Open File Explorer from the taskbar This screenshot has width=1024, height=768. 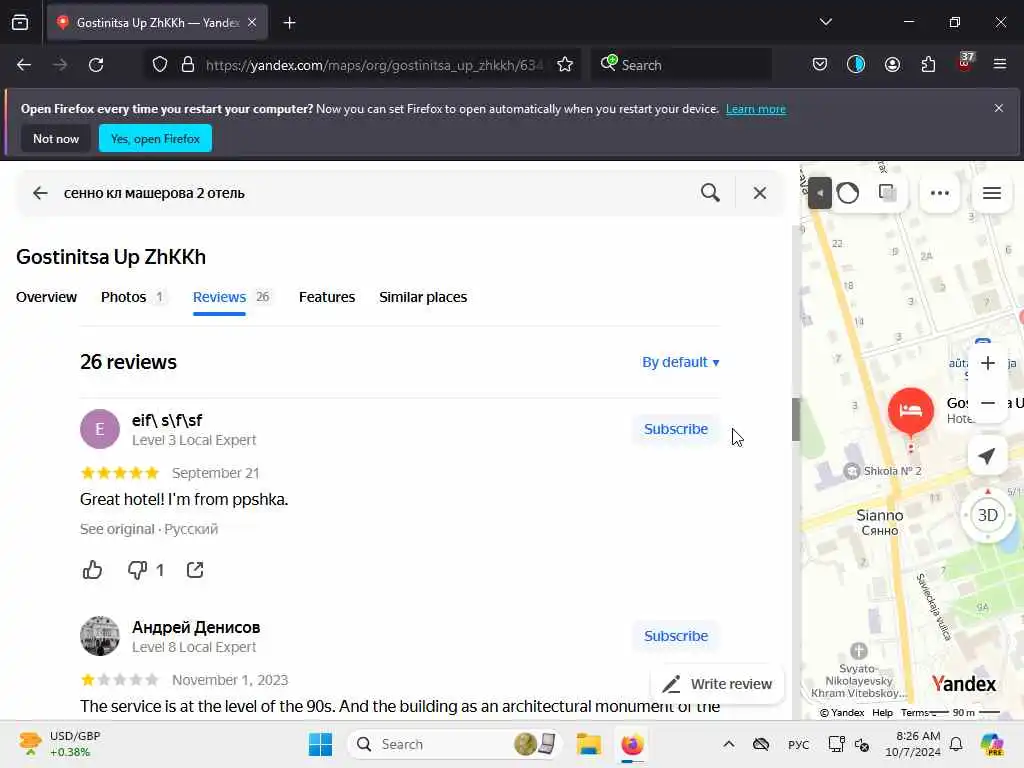pyautogui.click(x=588, y=744)
